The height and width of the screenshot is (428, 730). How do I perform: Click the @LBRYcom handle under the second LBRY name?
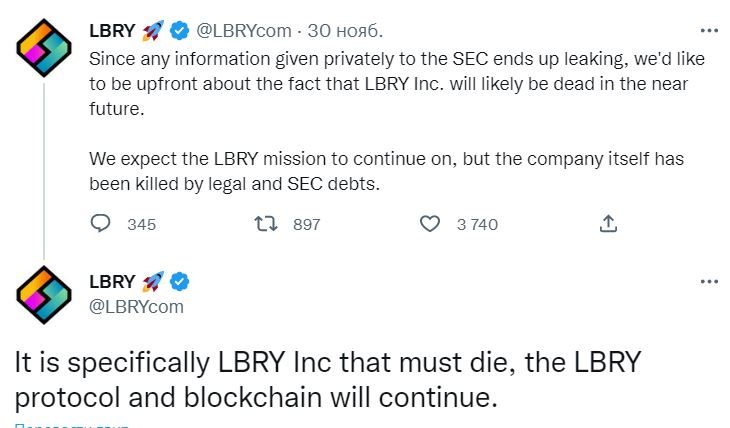tap(137, 307)
